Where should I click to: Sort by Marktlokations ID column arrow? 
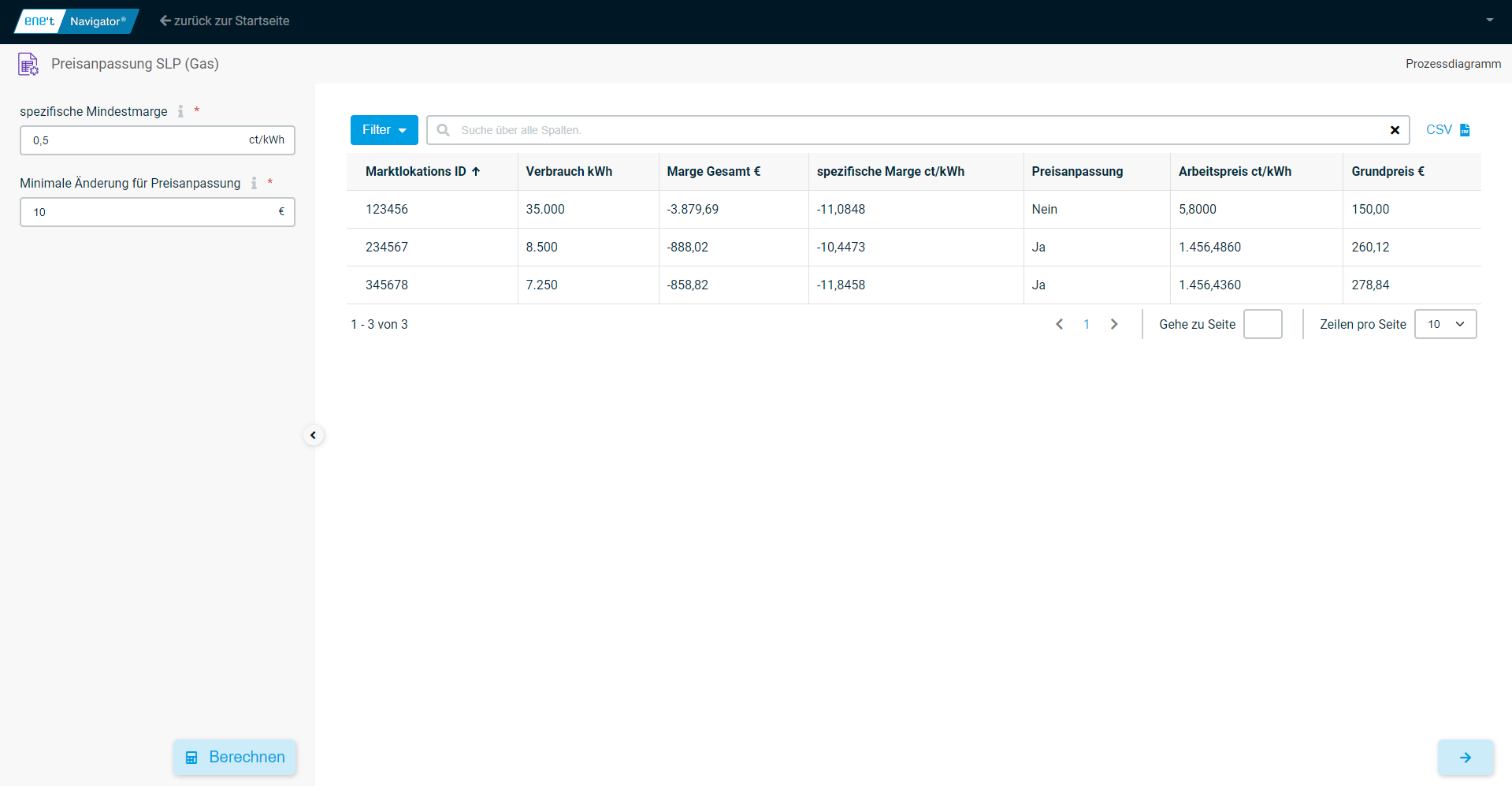tap(476, 171)
